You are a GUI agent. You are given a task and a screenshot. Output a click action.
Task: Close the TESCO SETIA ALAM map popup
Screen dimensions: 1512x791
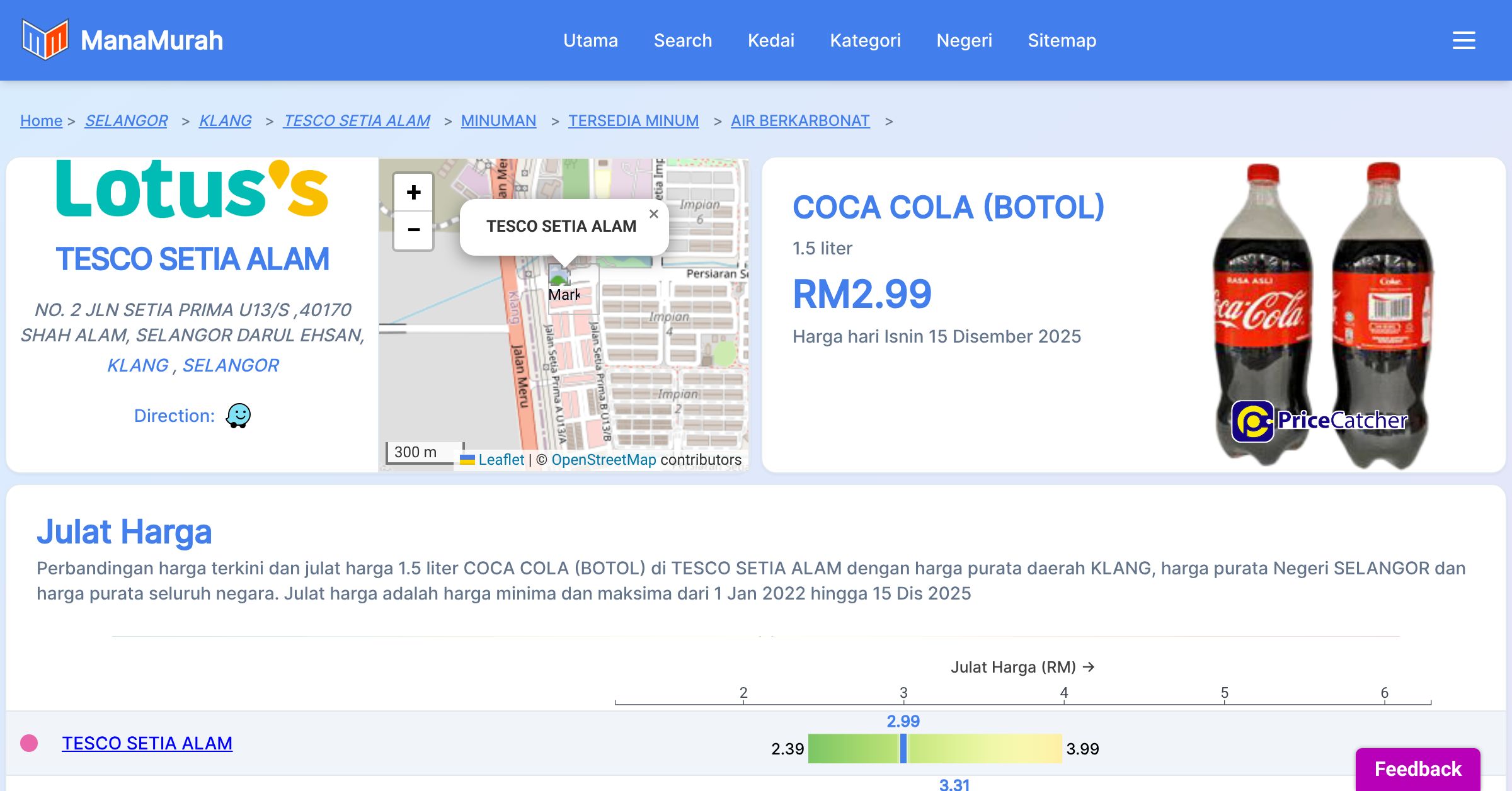click(654, 214)
